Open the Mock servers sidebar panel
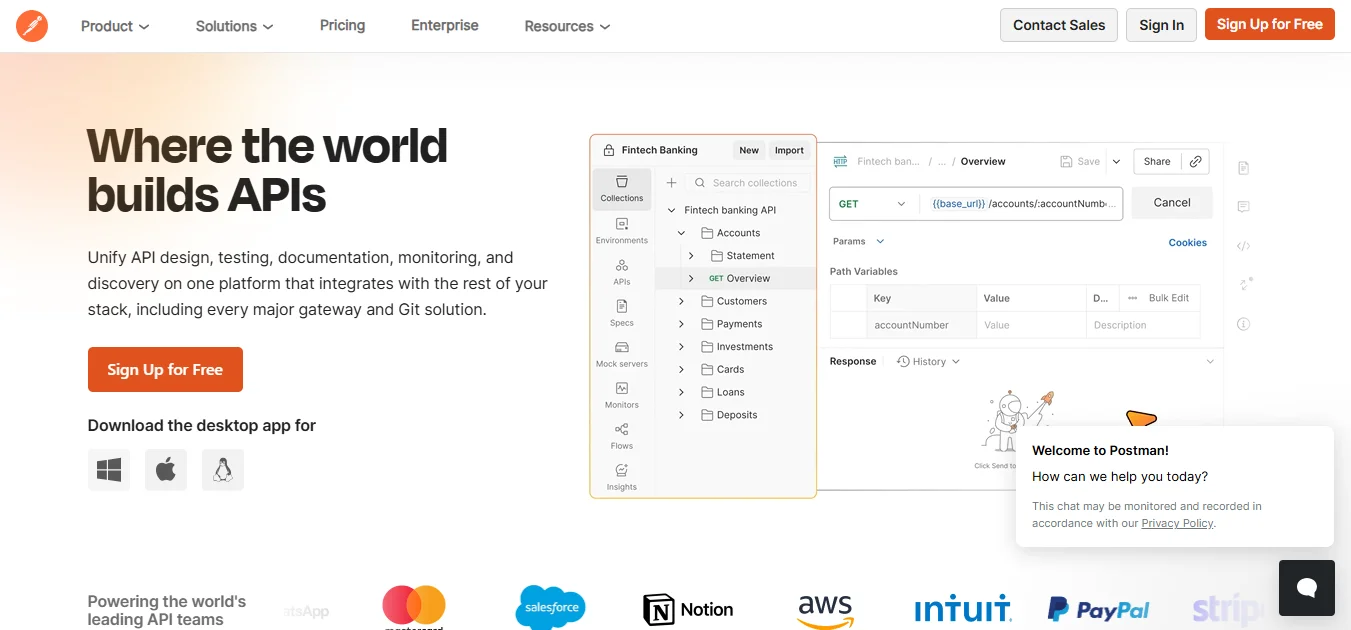Viewport: 1351px width, 630px height. tap(622, 354)
